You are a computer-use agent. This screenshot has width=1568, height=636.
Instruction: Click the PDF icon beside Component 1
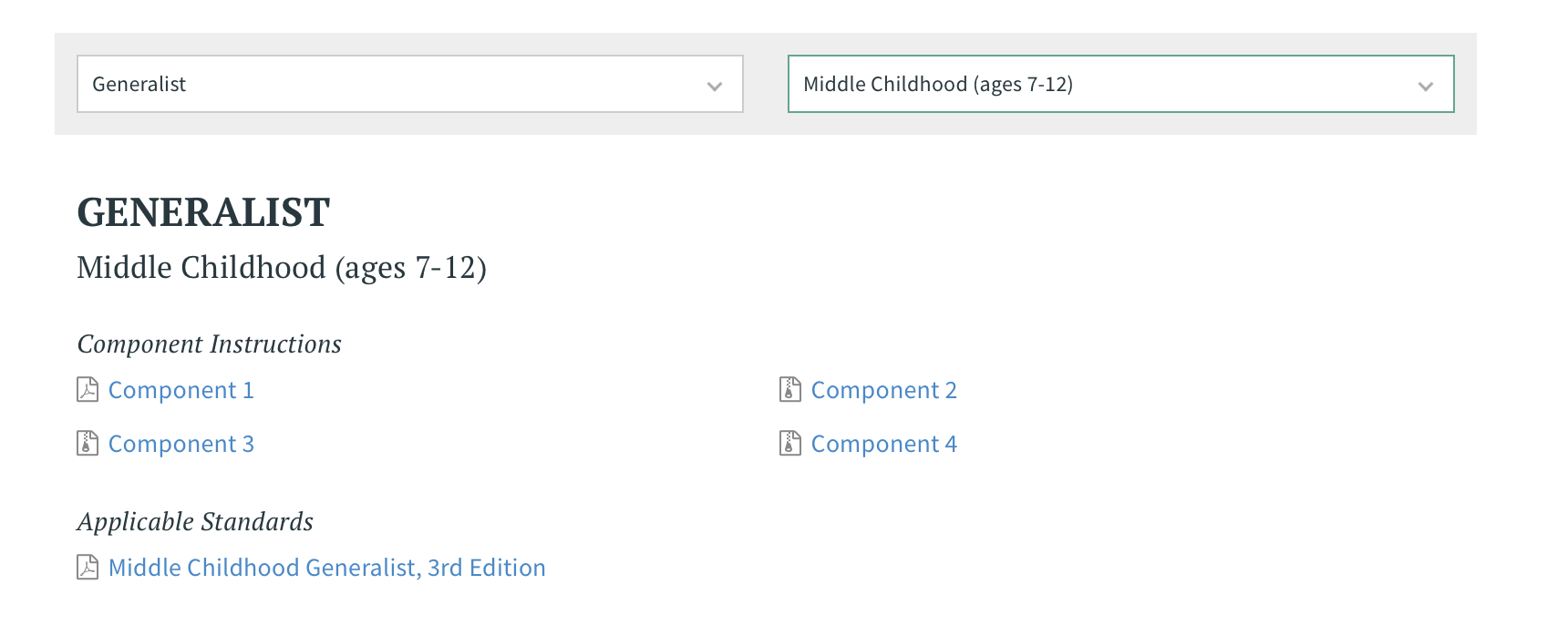point(88,390)
